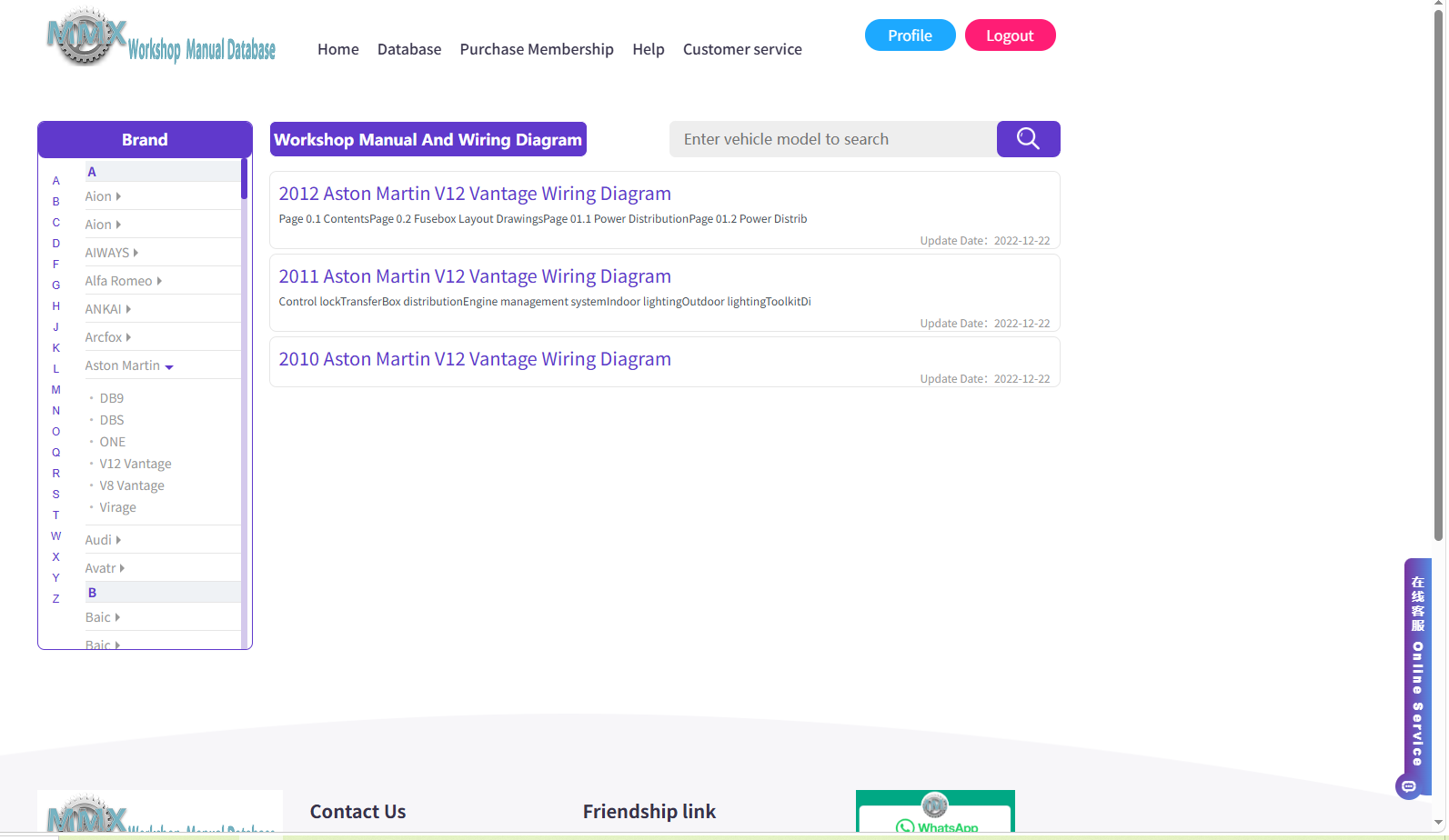The image size is (1449, 840).
Task: Jump to letter X in the alphabet index
Action: [55, 557]
